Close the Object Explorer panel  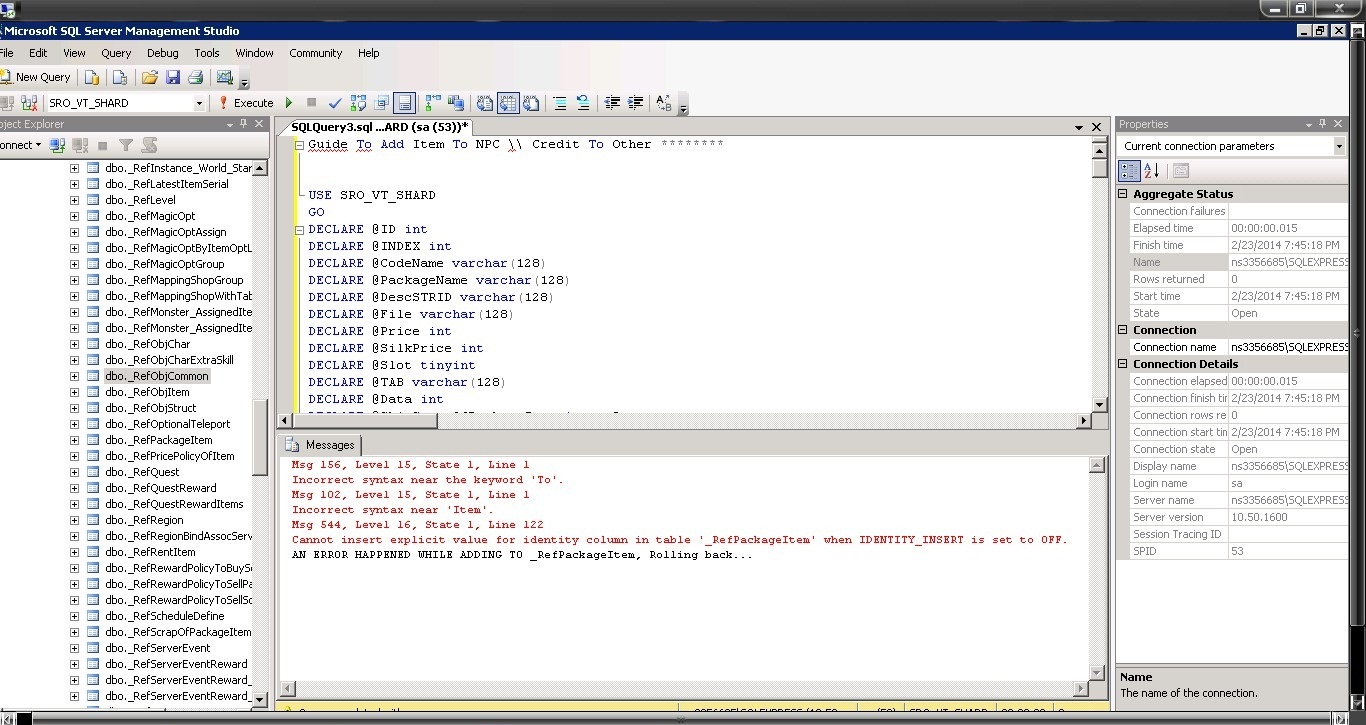click(260, 124)
